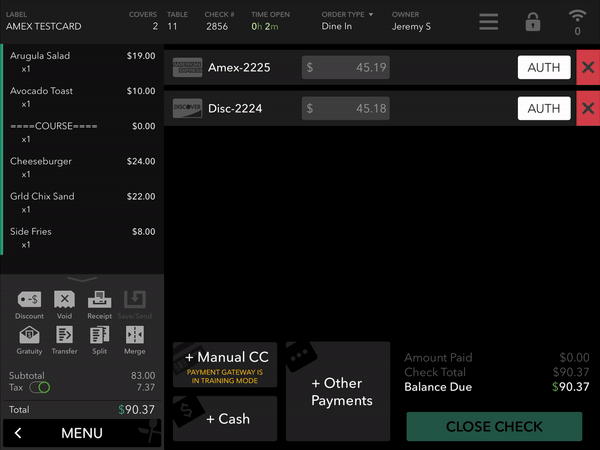Tap the Save/Send icon
This screenshot has height=450, width=600.
(x=135, y=299)
